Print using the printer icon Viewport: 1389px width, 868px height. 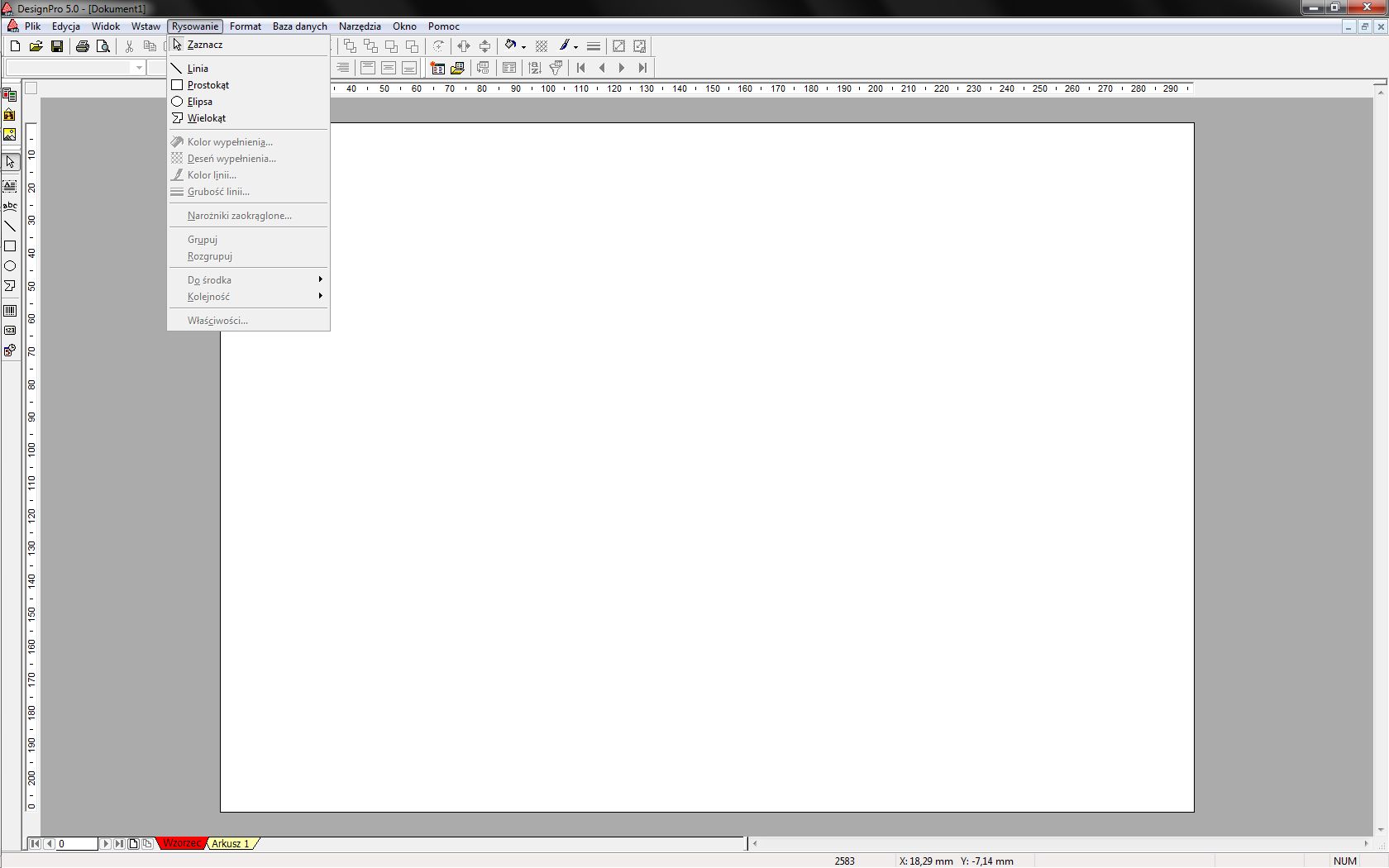[83, 46]
